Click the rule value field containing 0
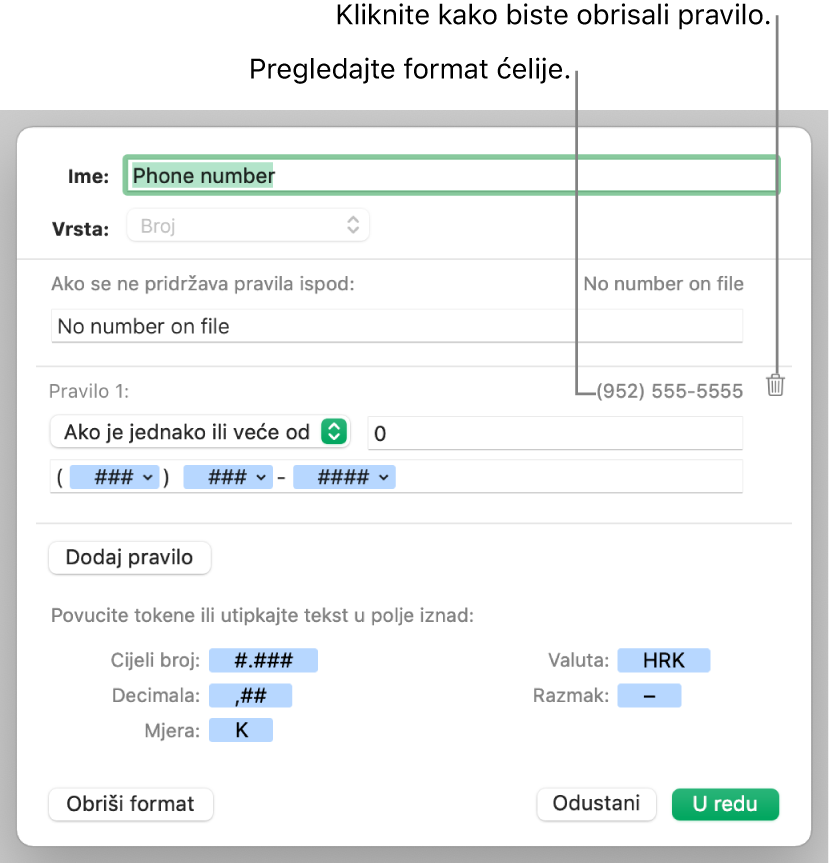The width and height of the screenshot is (830, 865). [555, 433]
